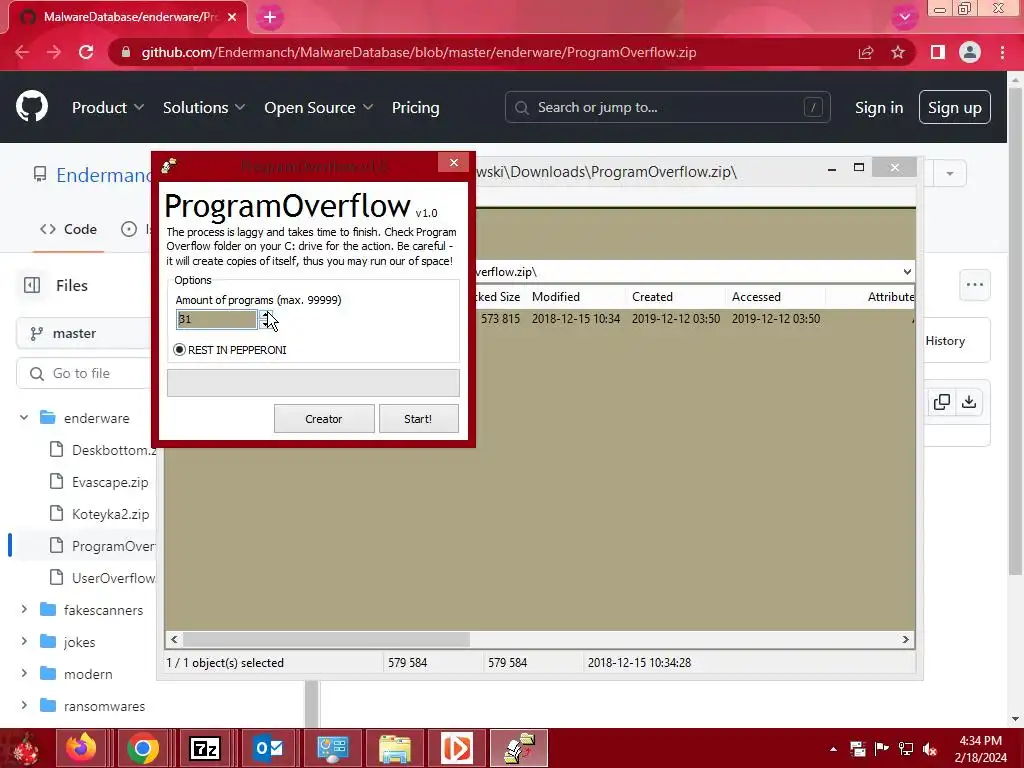1024x768 pixels.
Task: Copy raw file with the copy icon
Action: click(942, 402)
